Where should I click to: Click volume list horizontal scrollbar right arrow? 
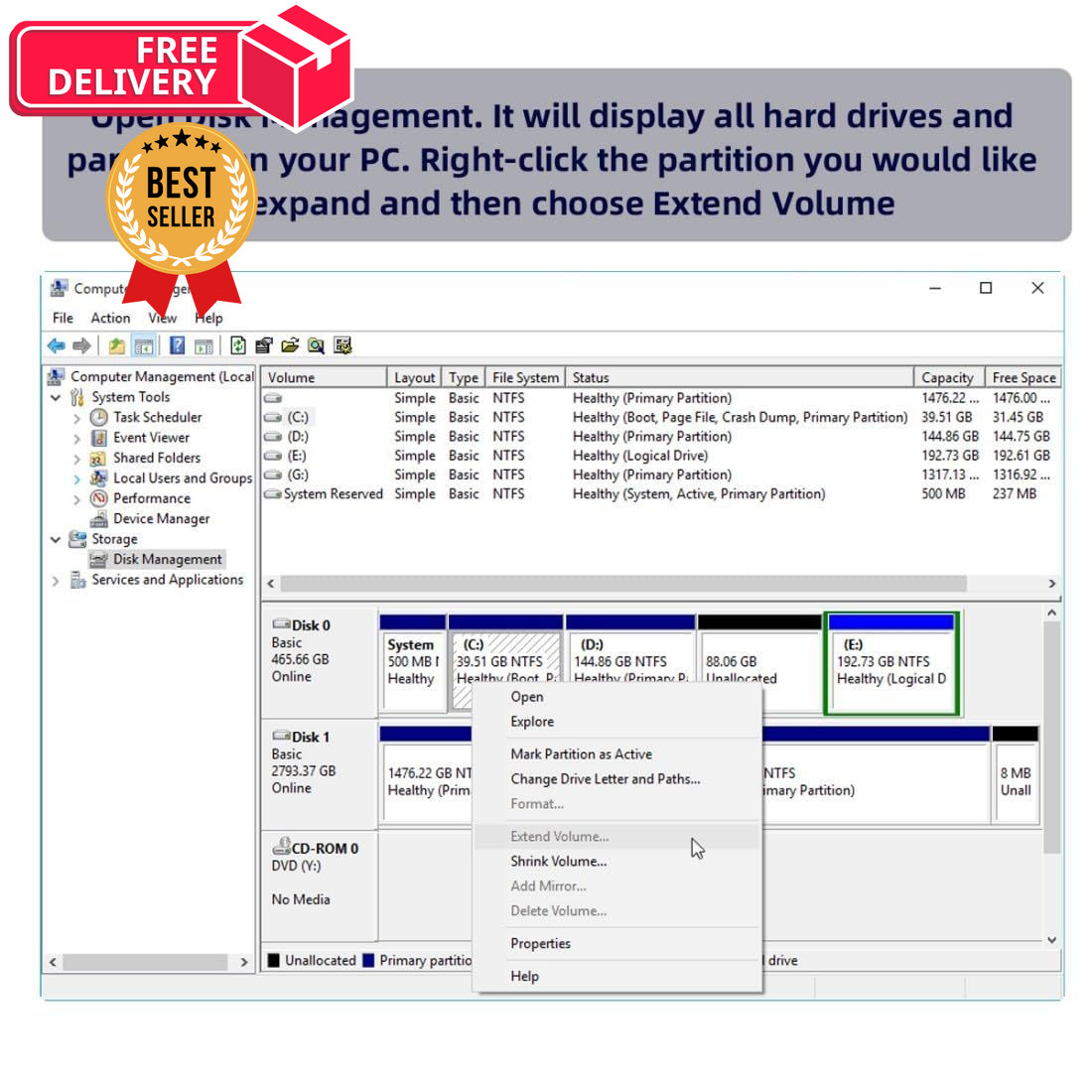[1051, 584]
